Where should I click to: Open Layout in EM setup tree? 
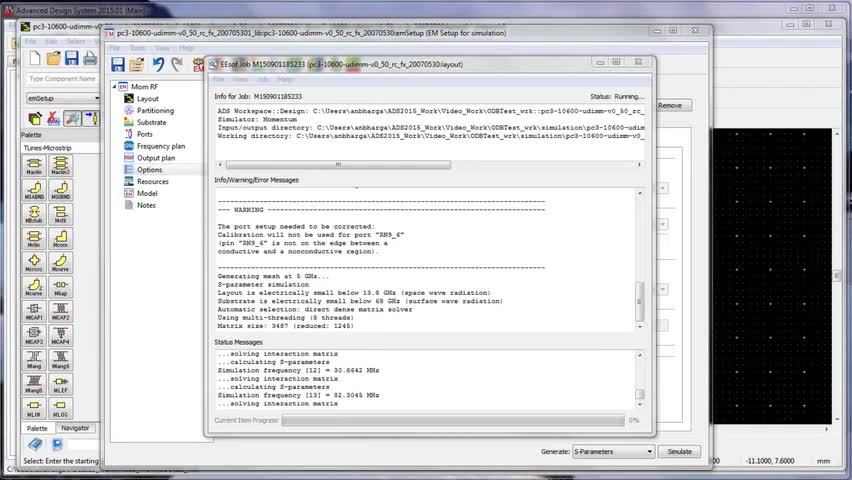[x=147, y=98]
